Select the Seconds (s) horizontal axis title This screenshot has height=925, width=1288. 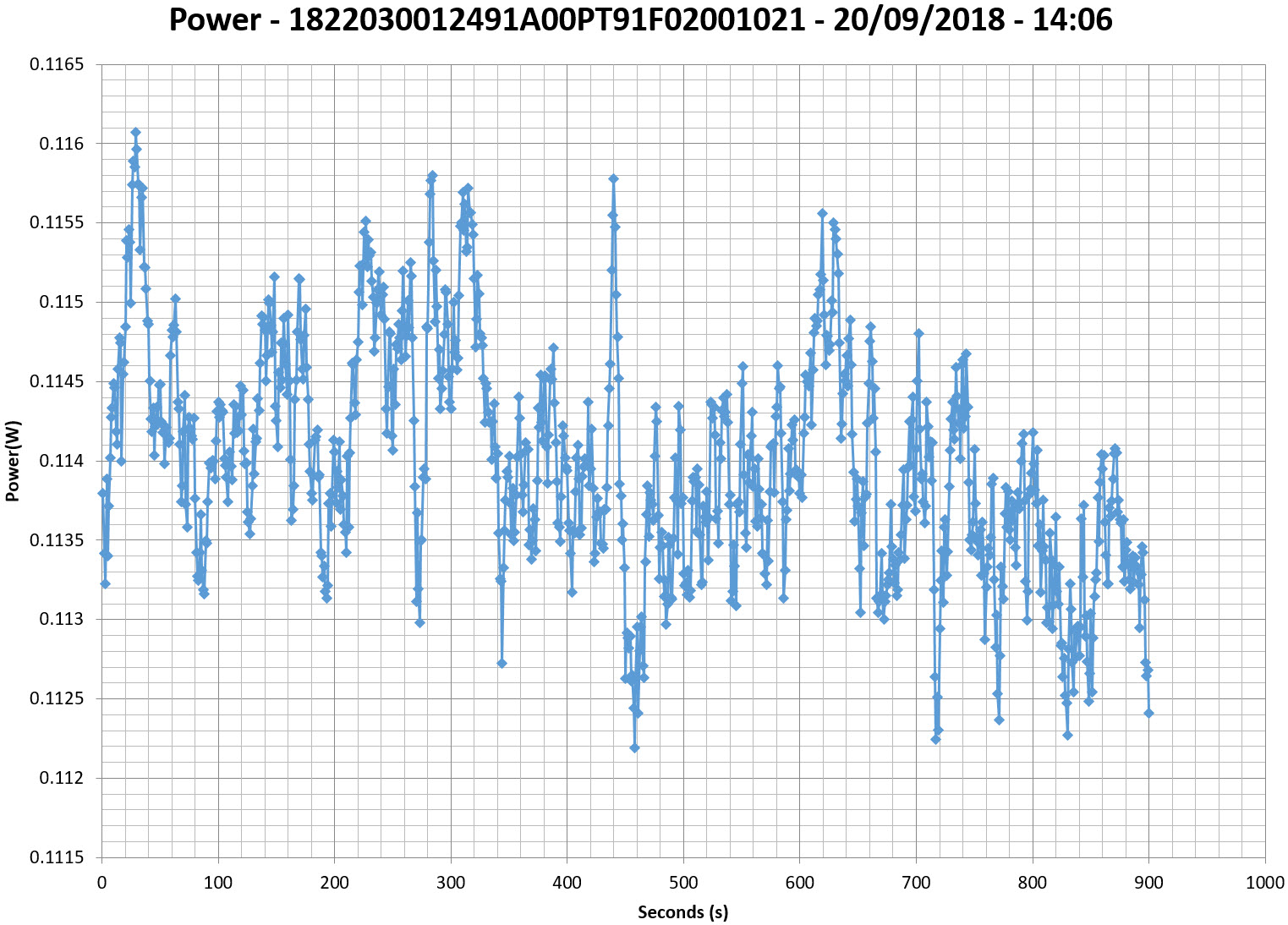[x=682, y=911]
